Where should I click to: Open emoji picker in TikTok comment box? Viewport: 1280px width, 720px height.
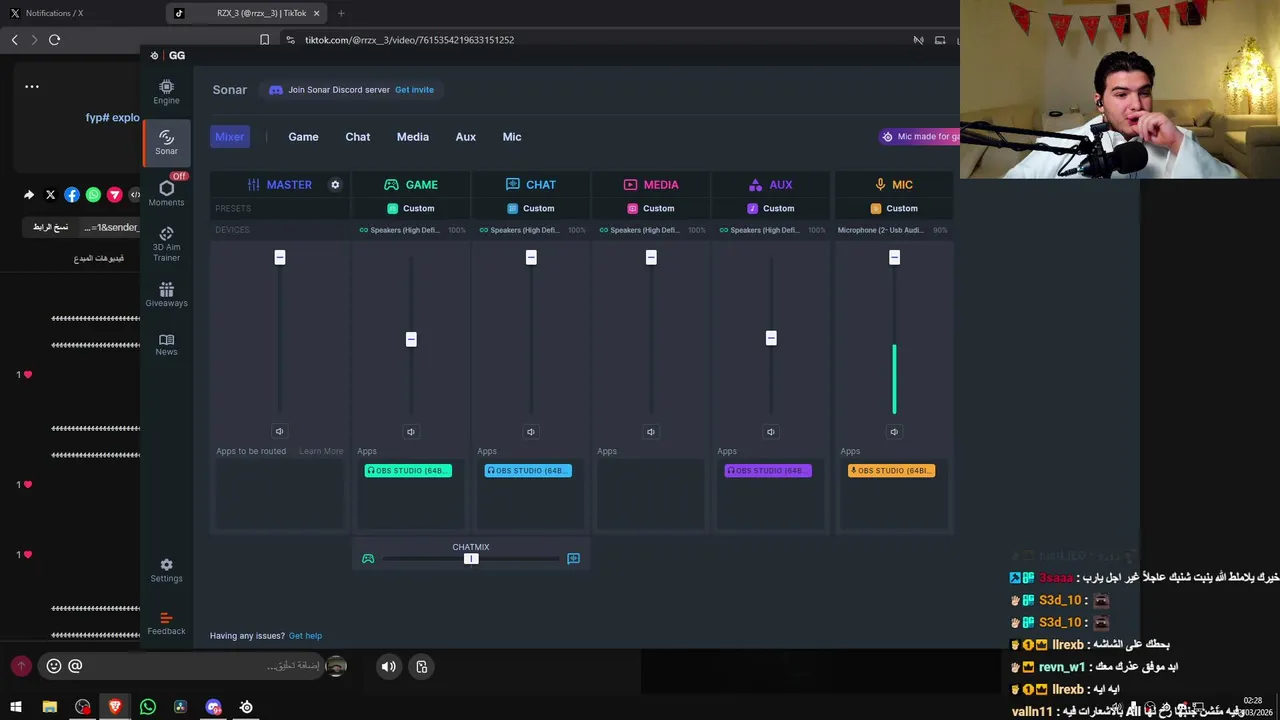click(54, 666)
